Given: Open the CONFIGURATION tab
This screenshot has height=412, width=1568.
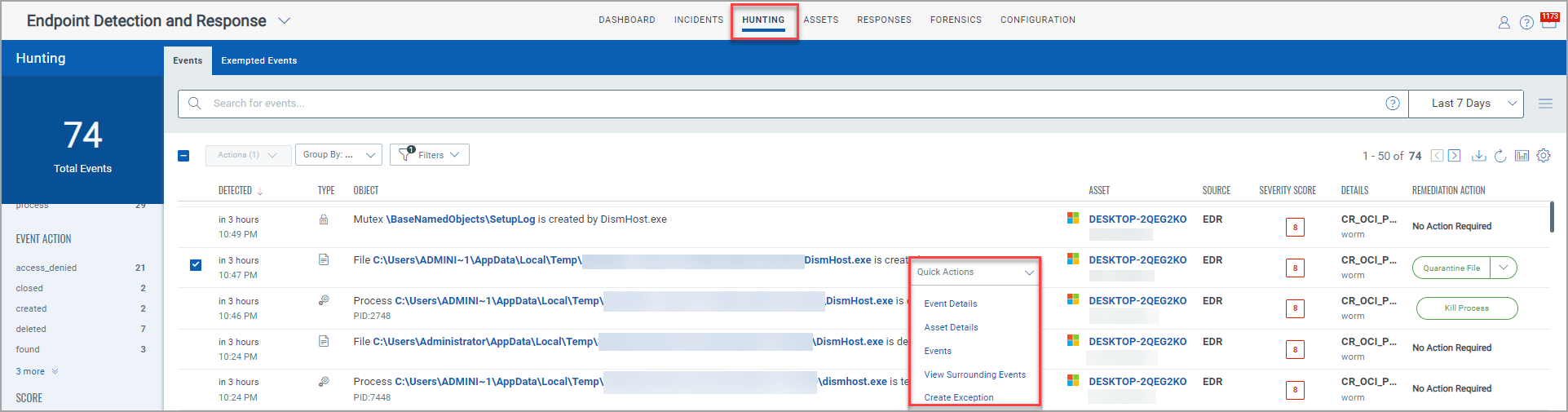Looking at the screenshot, I should point(1038,20).
